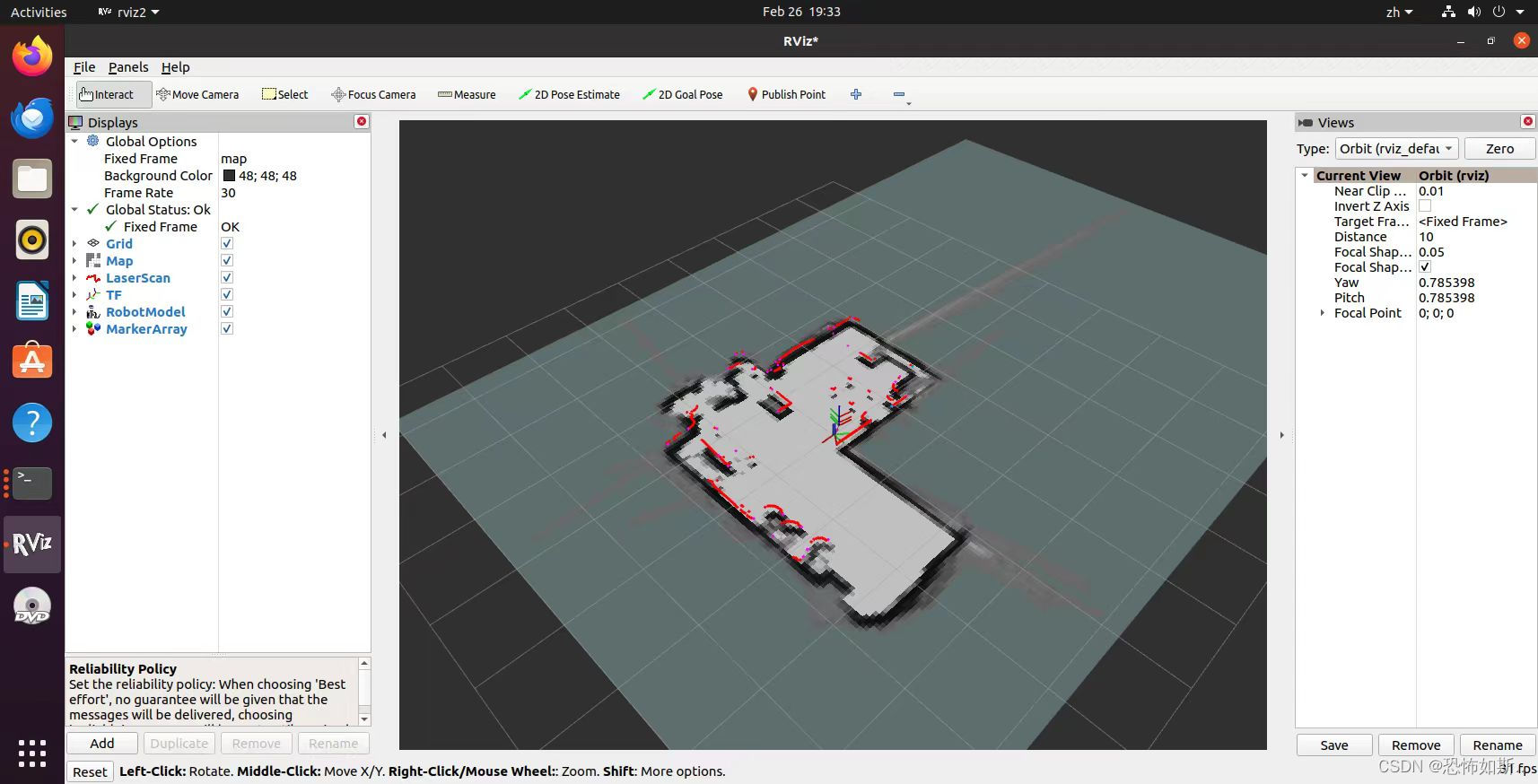Expand the Focal Point property
This screenshot has width=1538, height=784.
click(1322, 313)
